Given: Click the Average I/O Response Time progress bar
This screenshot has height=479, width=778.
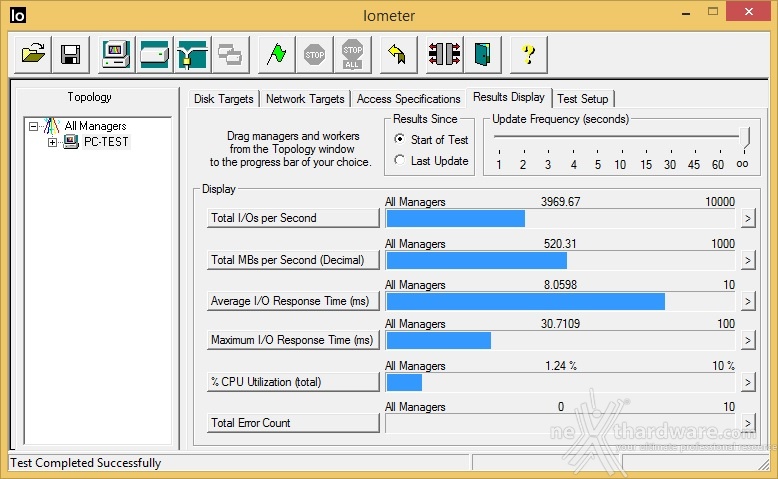Looking at the screenshot, I should [560, 301].
